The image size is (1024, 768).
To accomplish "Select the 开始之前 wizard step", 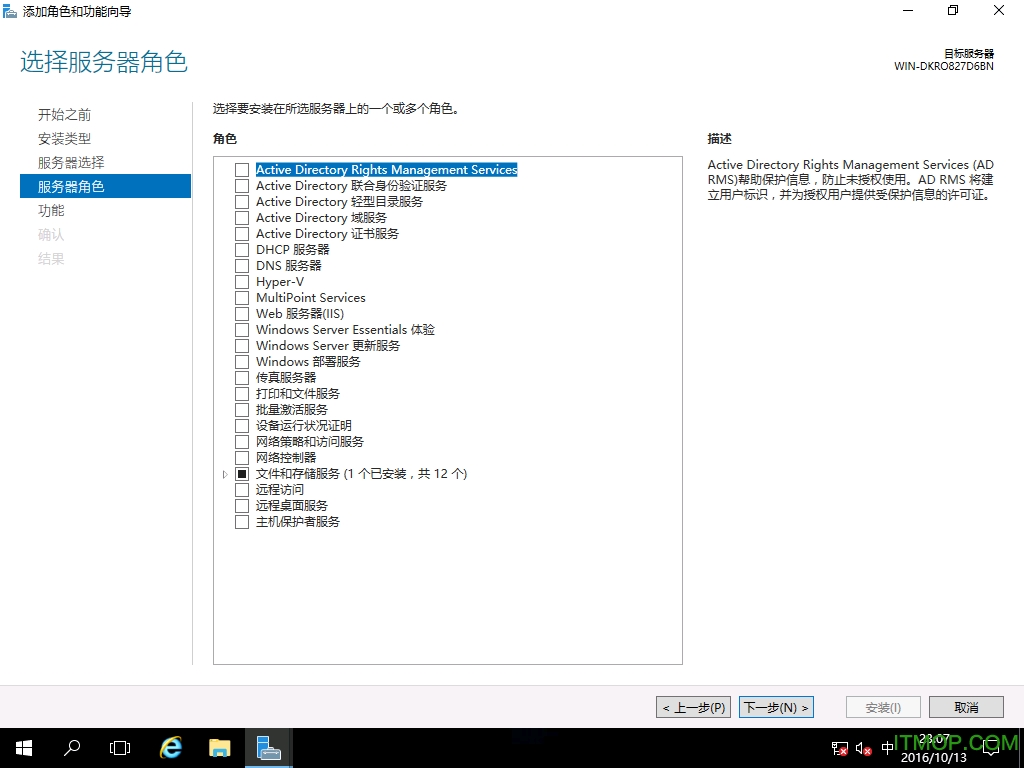I will click(x=64, y=114).
